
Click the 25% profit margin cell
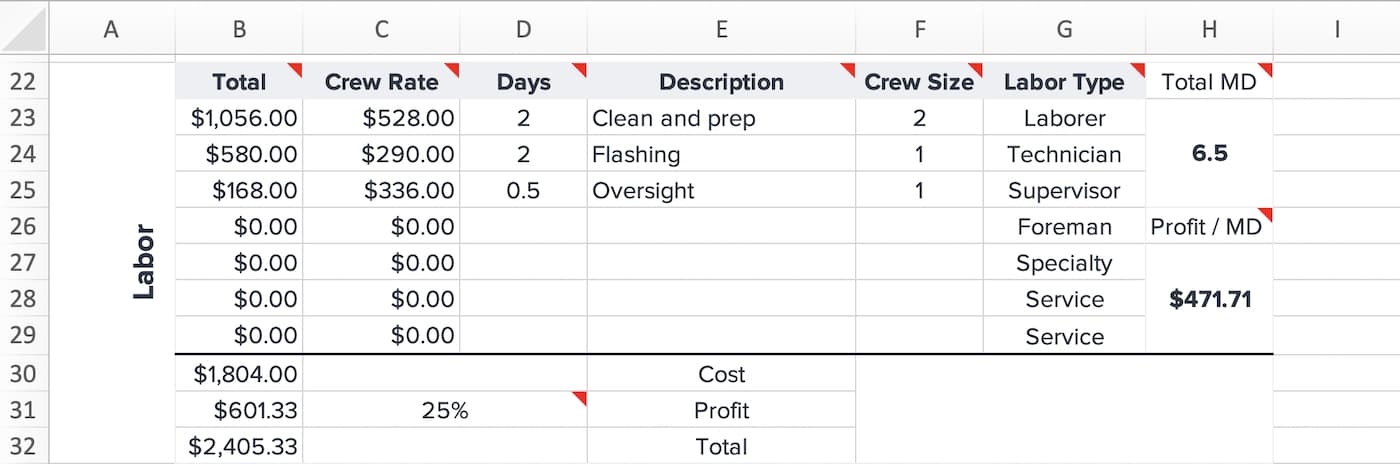444,410
